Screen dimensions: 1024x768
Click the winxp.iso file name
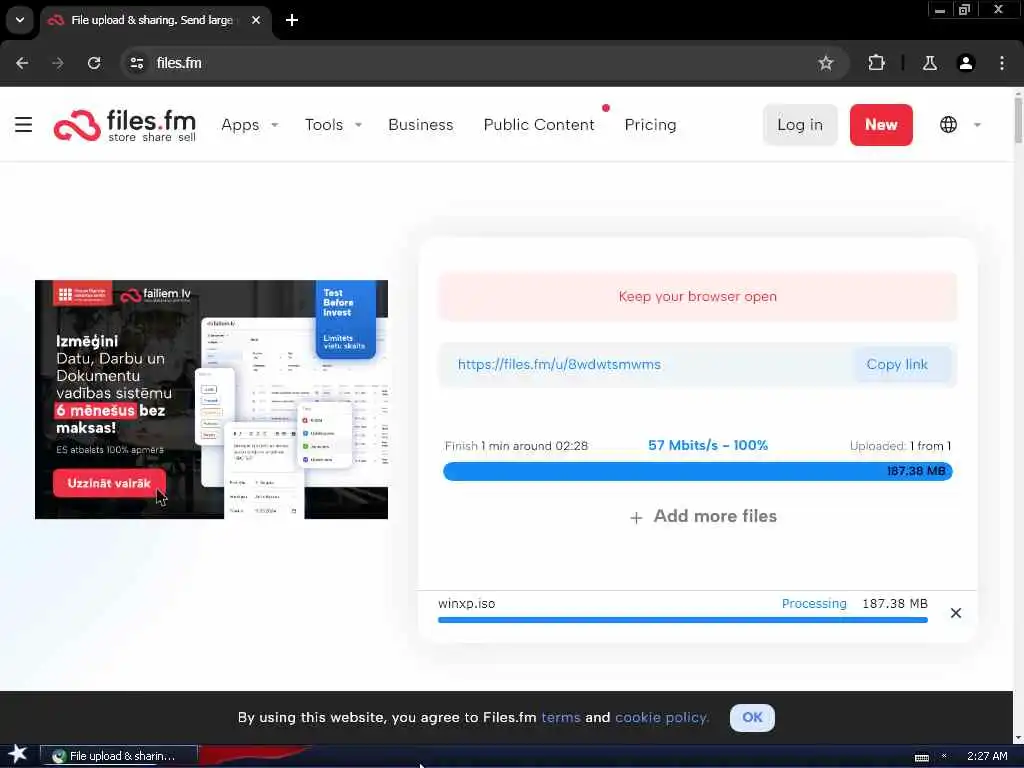coord(466,603)
